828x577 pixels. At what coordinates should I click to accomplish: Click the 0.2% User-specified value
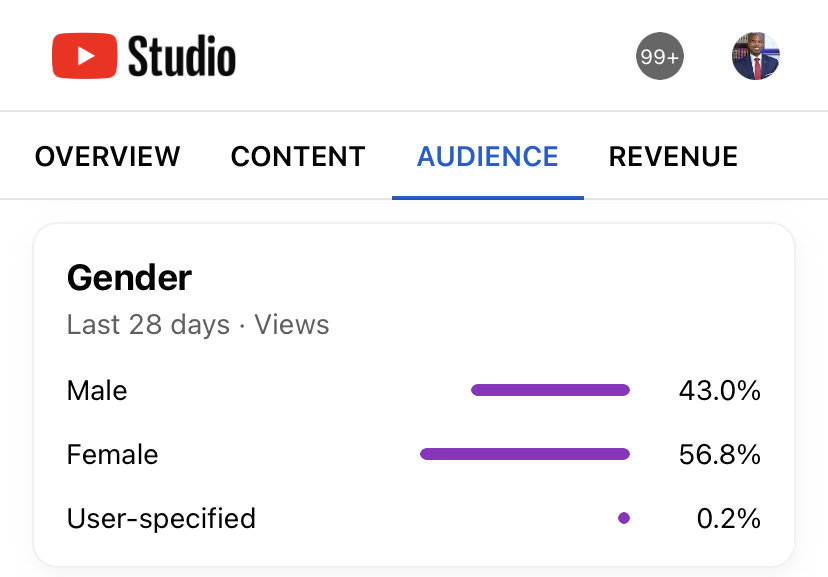728,519
